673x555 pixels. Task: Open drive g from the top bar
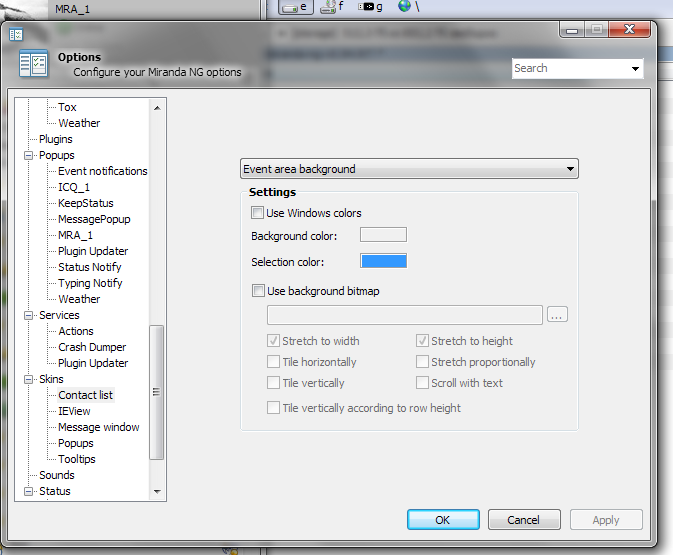pyautogui.click(x=370, y=7)
